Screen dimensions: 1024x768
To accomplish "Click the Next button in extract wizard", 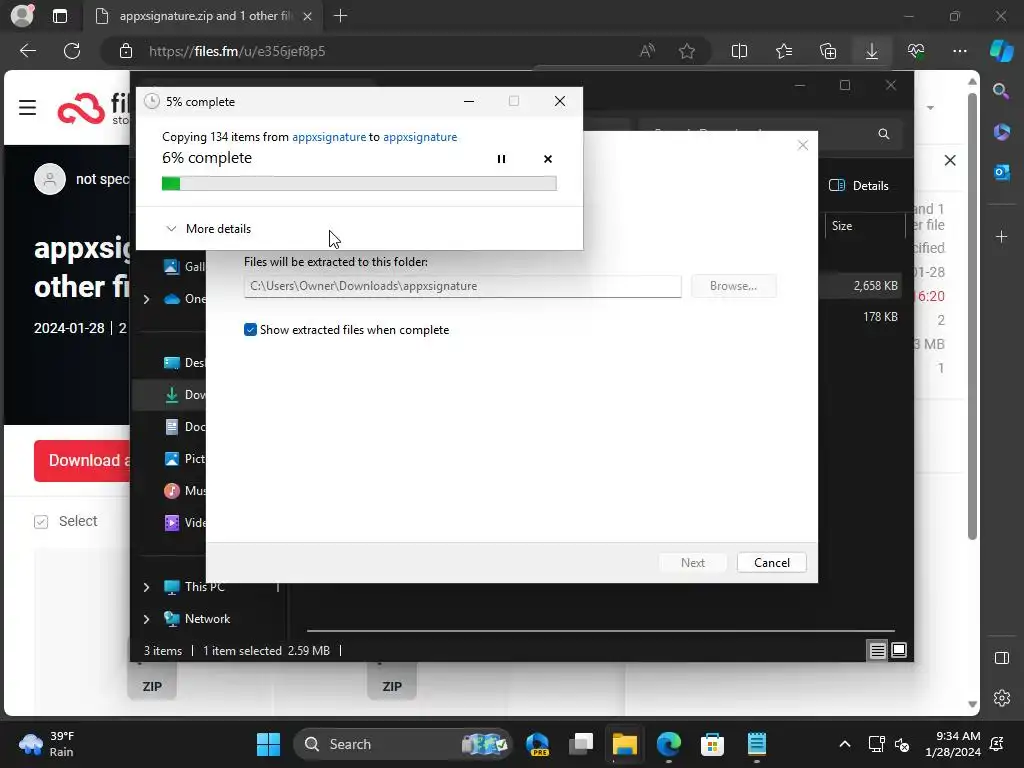I will point(692,562).
